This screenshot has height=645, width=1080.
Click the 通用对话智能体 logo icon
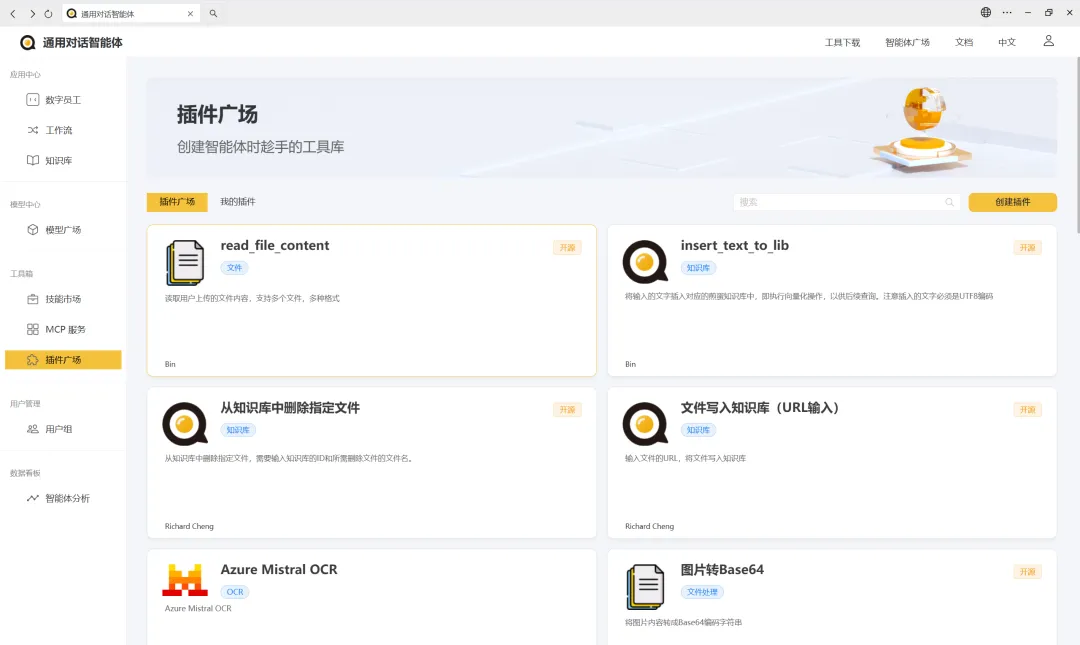coord(28,43)
